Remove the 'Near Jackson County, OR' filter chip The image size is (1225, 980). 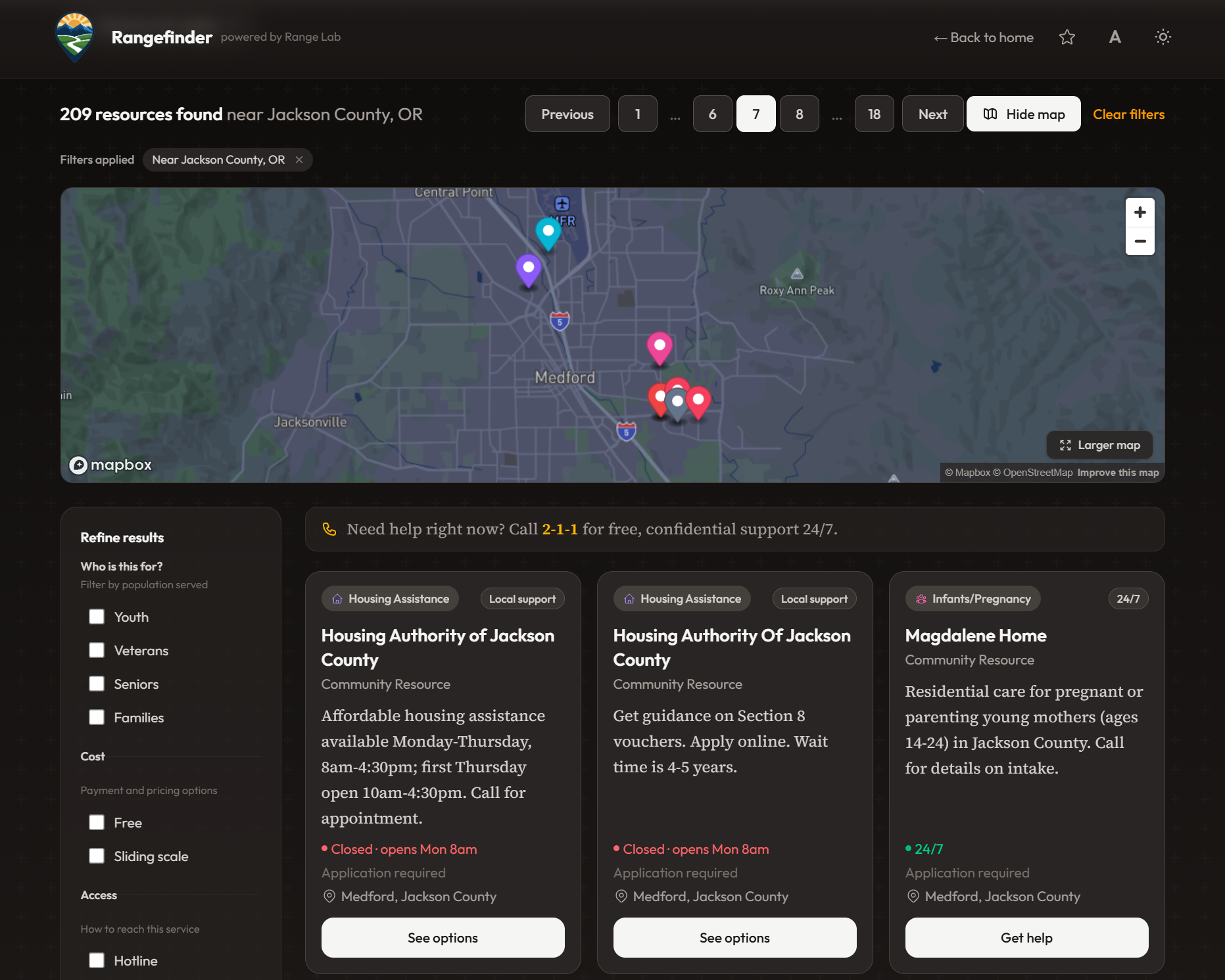pyautogui.click(x=299, y=160)
